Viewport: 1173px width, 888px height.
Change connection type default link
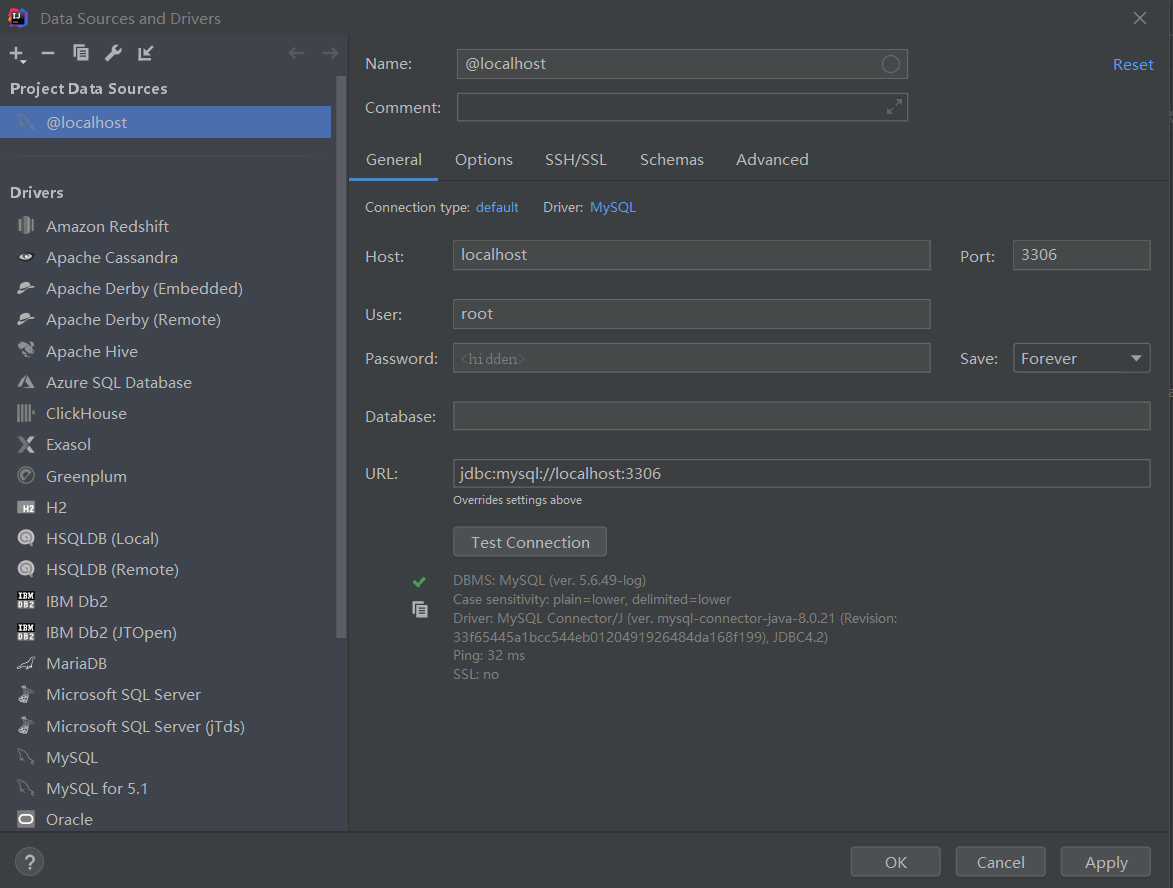pyautogui.click(x=497, y=207)
